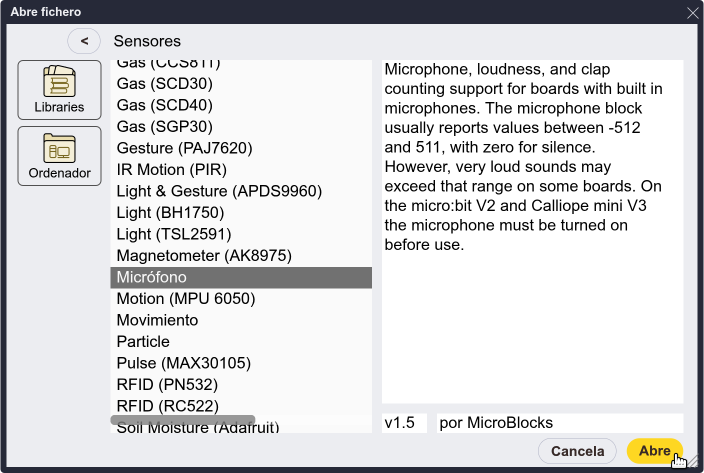Select Motion (MPU 6050) library

tap(241, 299)
